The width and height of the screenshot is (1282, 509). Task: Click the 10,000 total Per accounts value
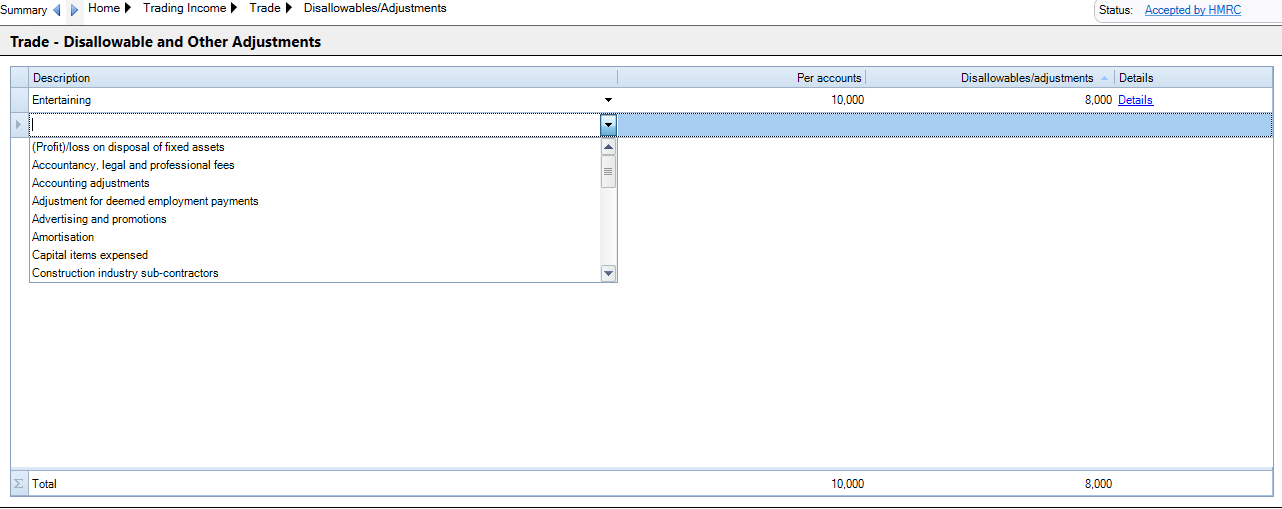pyautogui.click(x=847, y=484)
